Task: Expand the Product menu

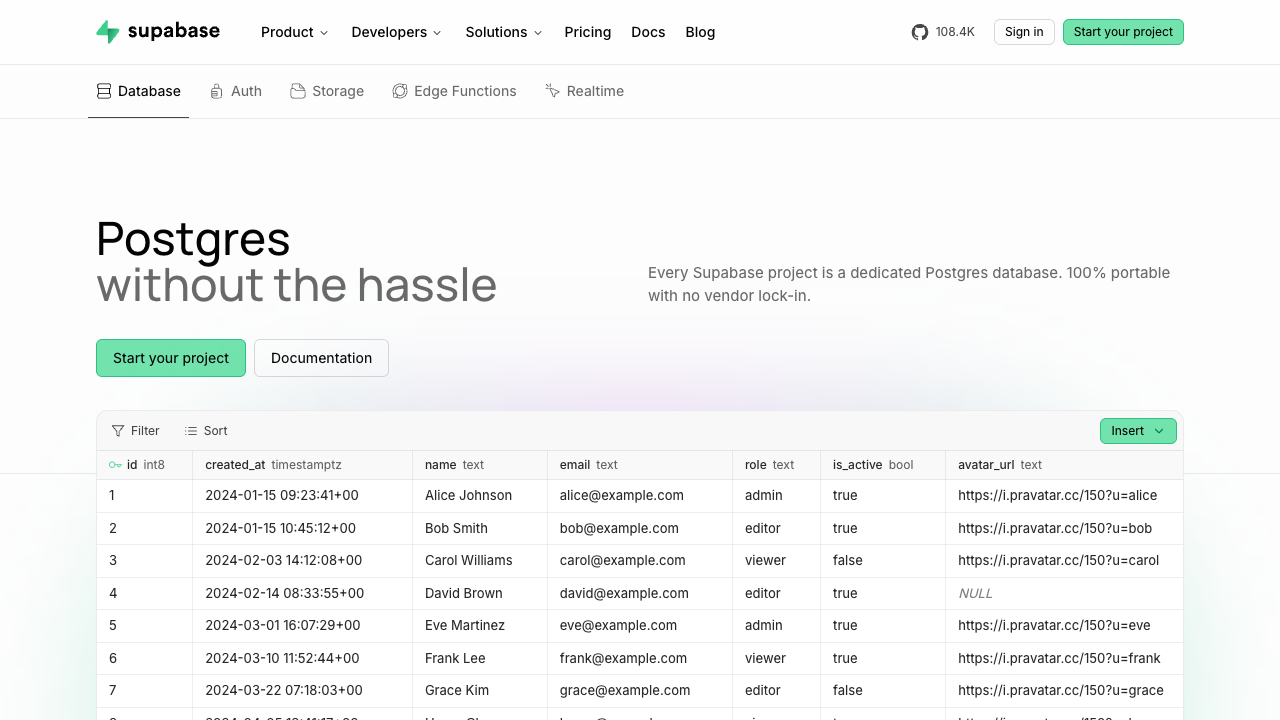Action: (295, 32)
